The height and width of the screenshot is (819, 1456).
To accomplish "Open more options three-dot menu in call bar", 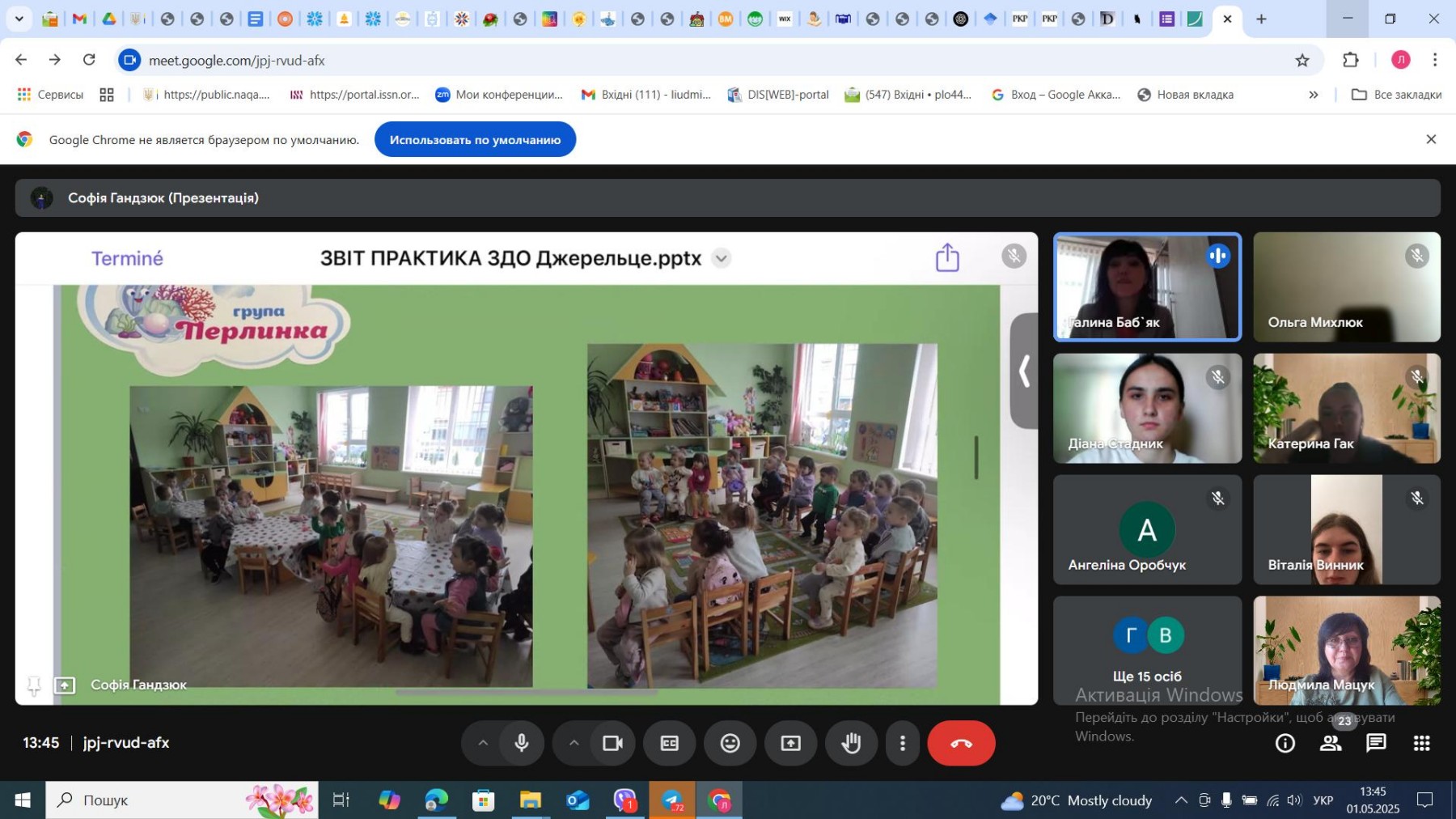I will [x=903, y=743].
